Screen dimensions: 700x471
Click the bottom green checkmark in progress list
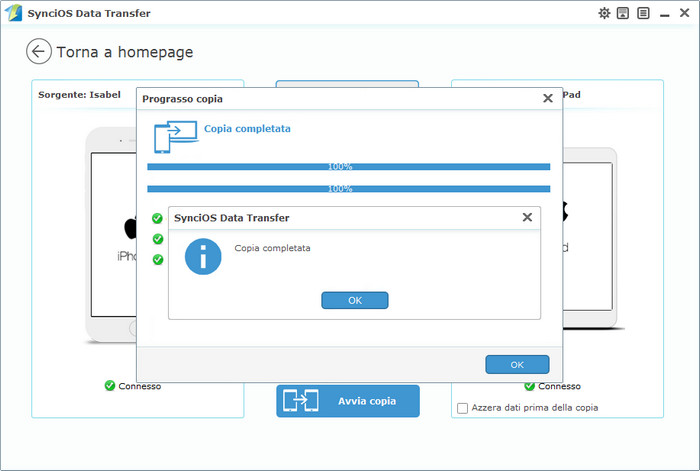[x=158, y=259]
